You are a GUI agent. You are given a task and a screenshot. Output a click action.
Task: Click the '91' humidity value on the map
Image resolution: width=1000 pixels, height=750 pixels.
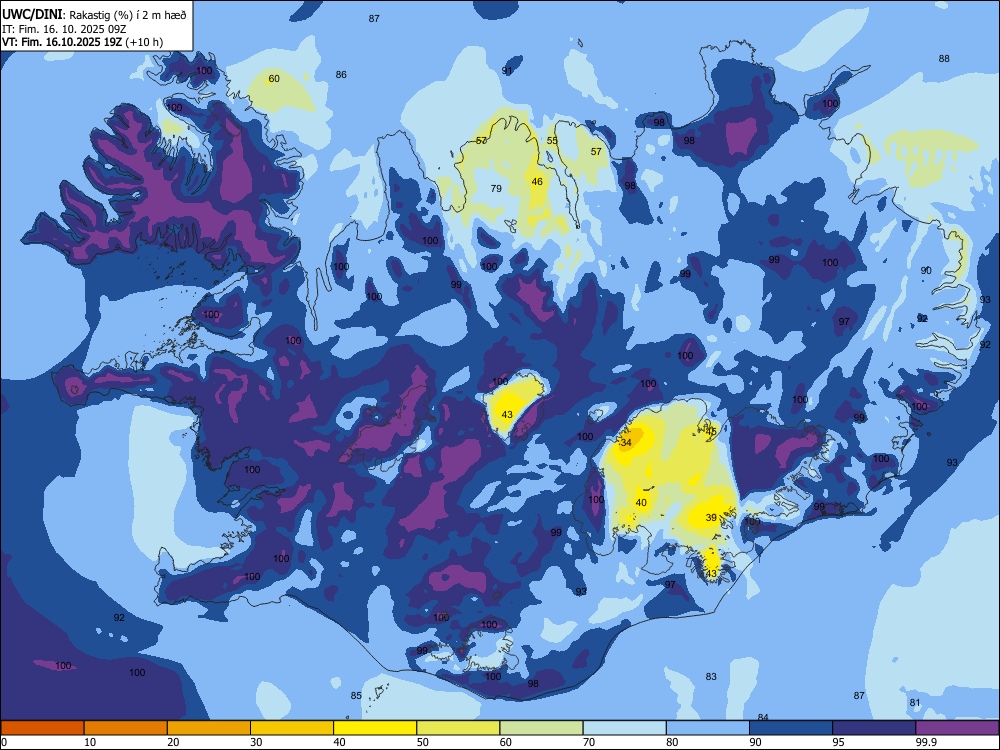[507, 71]
